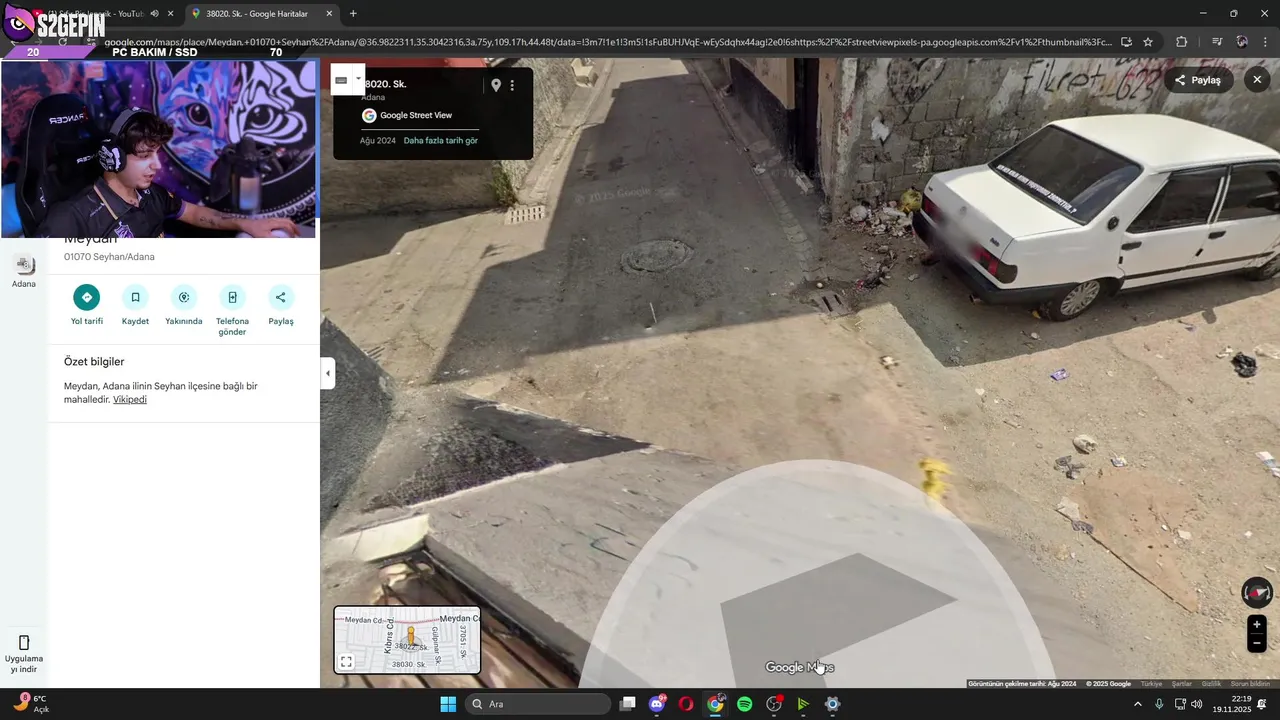Click the Özet bilgiler heading
Image resolution: width=1280 pixels, height=720 pixels.
94,362
